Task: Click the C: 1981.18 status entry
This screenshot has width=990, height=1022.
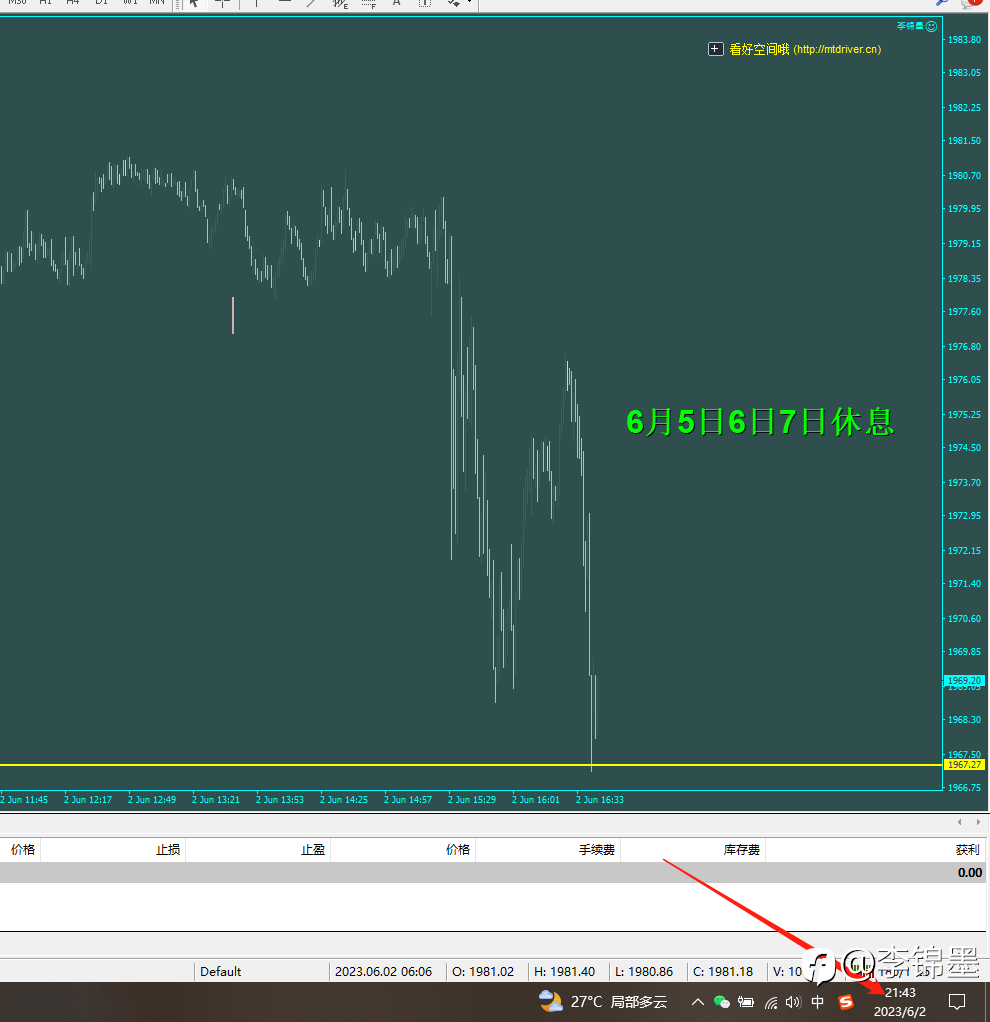Action: click(x=723, y=971)
